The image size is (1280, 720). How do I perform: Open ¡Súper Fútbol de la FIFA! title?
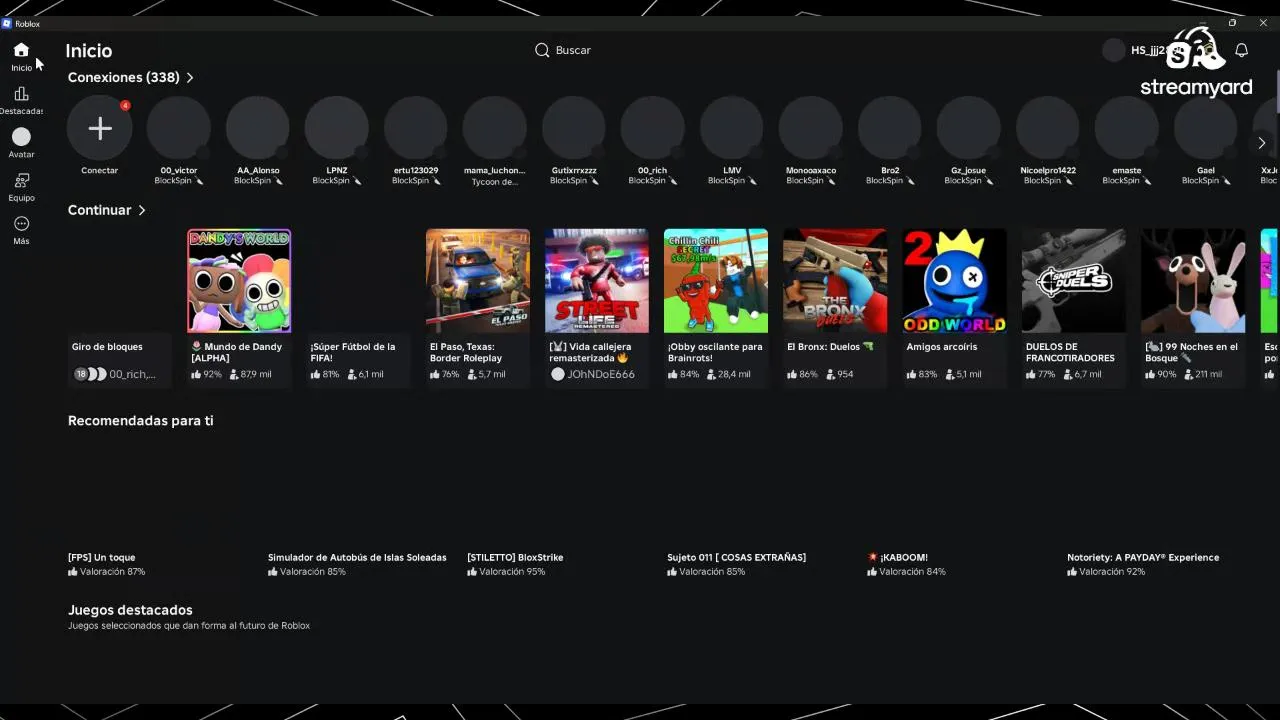353,352
